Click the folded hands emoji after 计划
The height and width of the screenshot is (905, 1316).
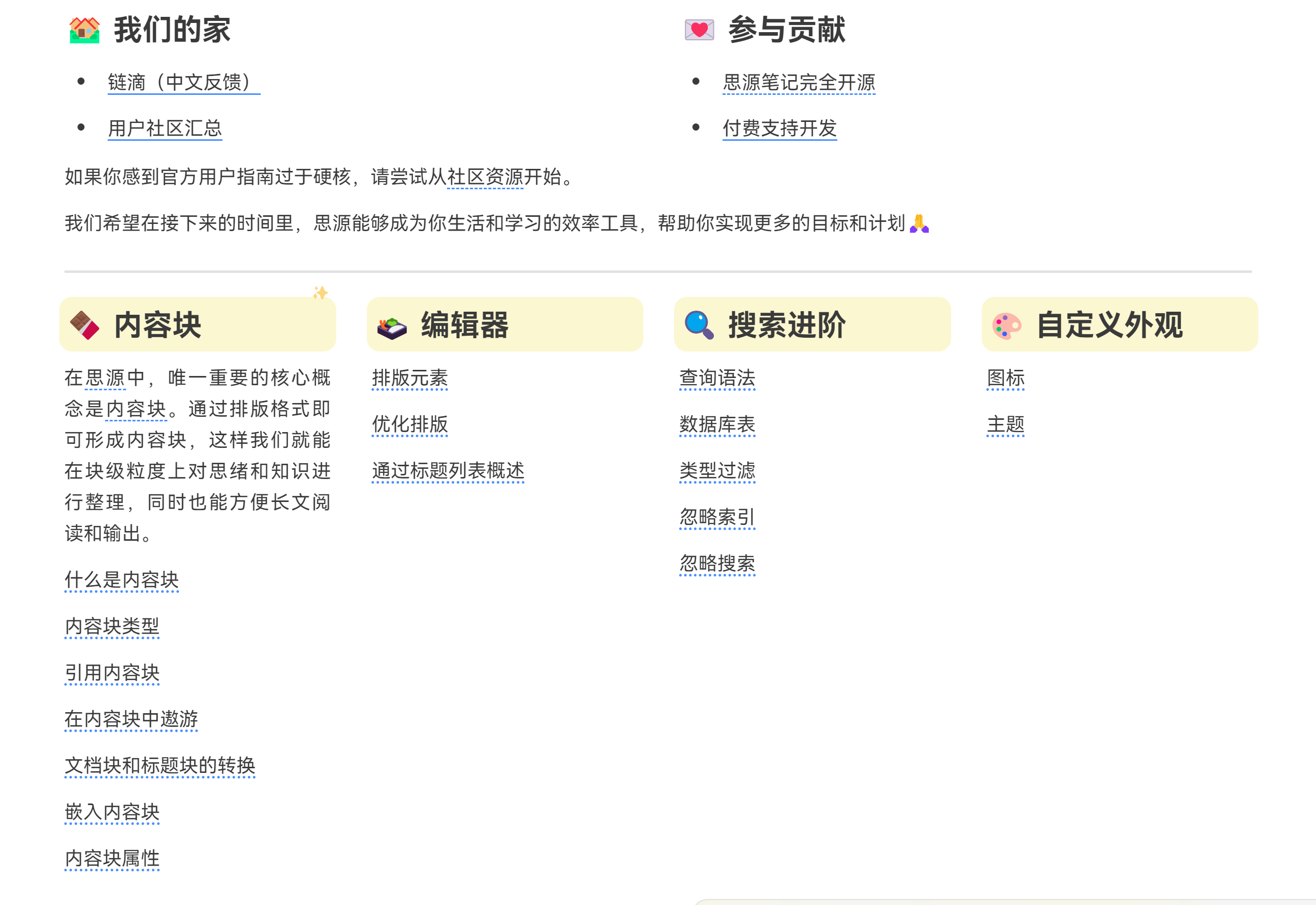[919, 223]
